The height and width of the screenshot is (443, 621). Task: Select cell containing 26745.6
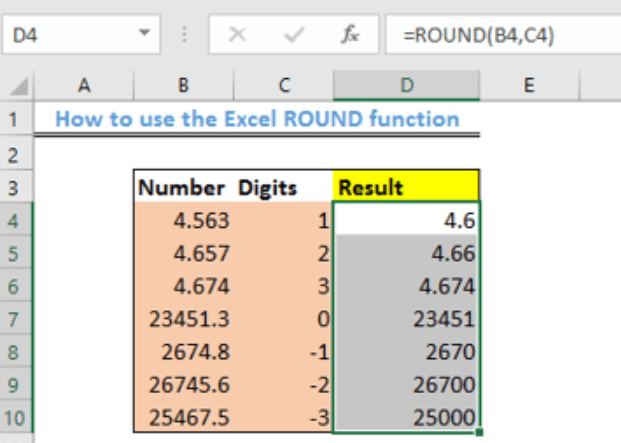click(183, 384)
